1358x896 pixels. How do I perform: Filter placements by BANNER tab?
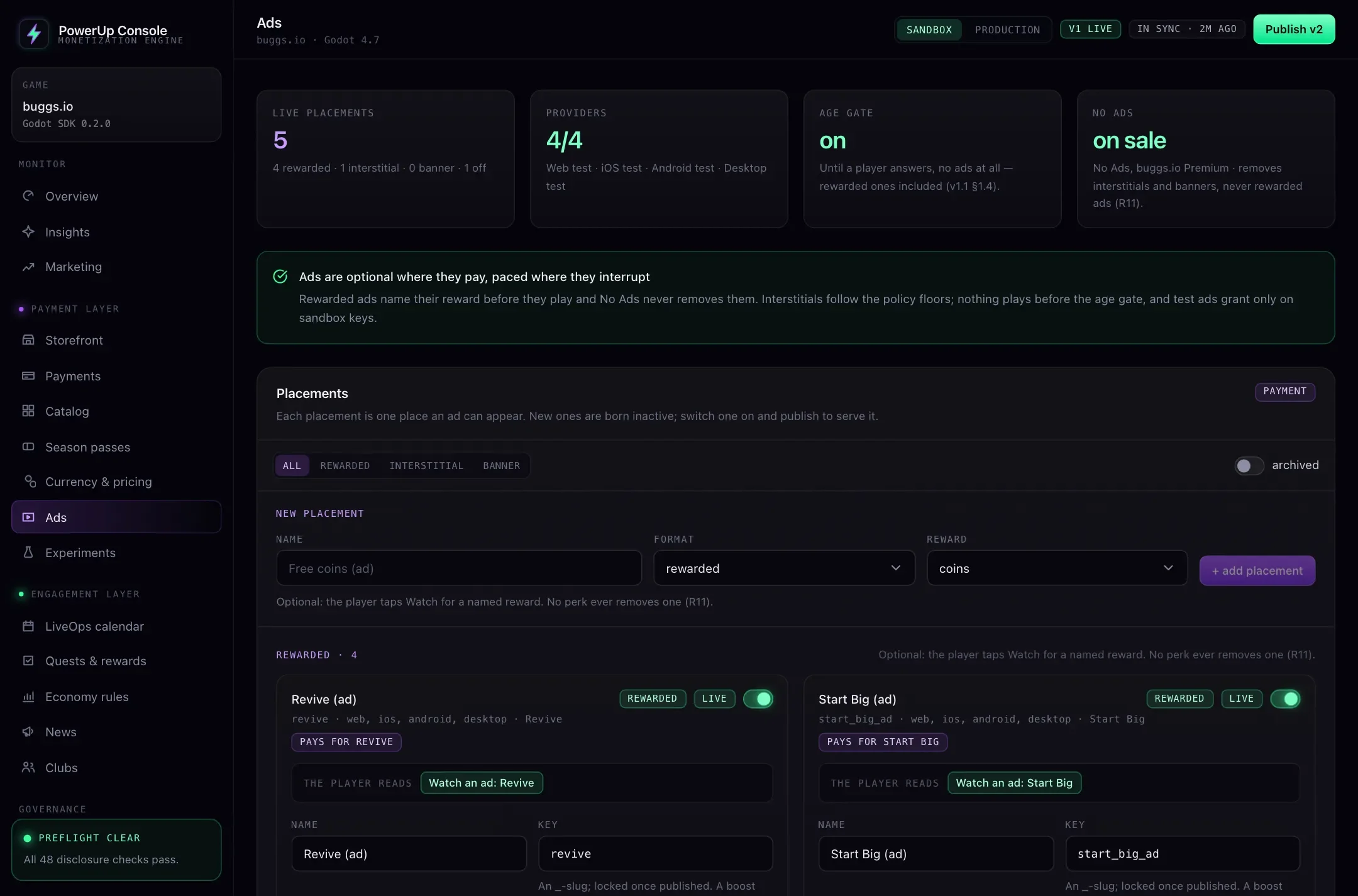(502, 466)
